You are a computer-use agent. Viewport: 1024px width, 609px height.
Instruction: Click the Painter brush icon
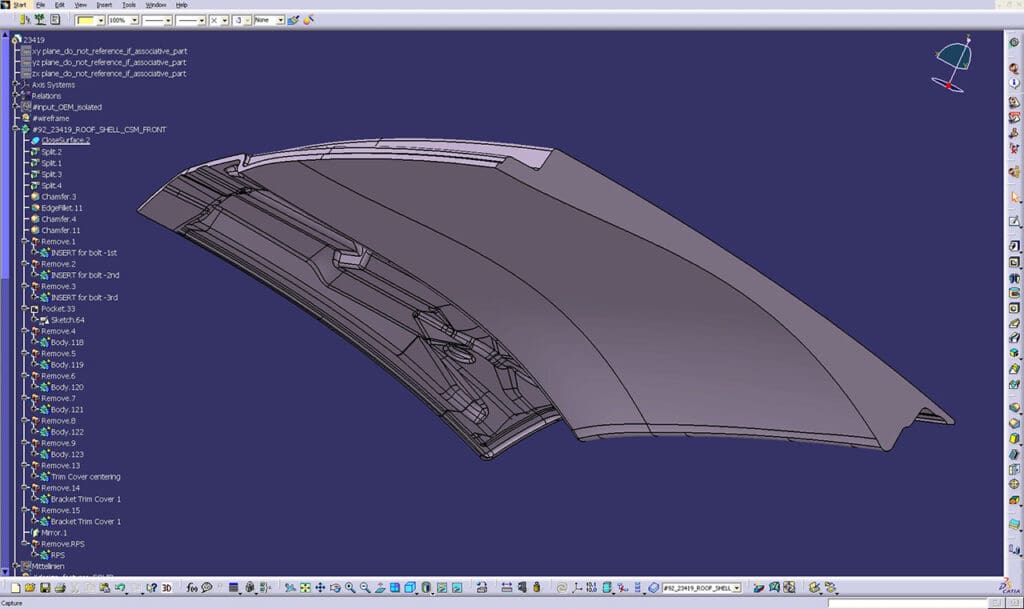[x=293, y=20]
